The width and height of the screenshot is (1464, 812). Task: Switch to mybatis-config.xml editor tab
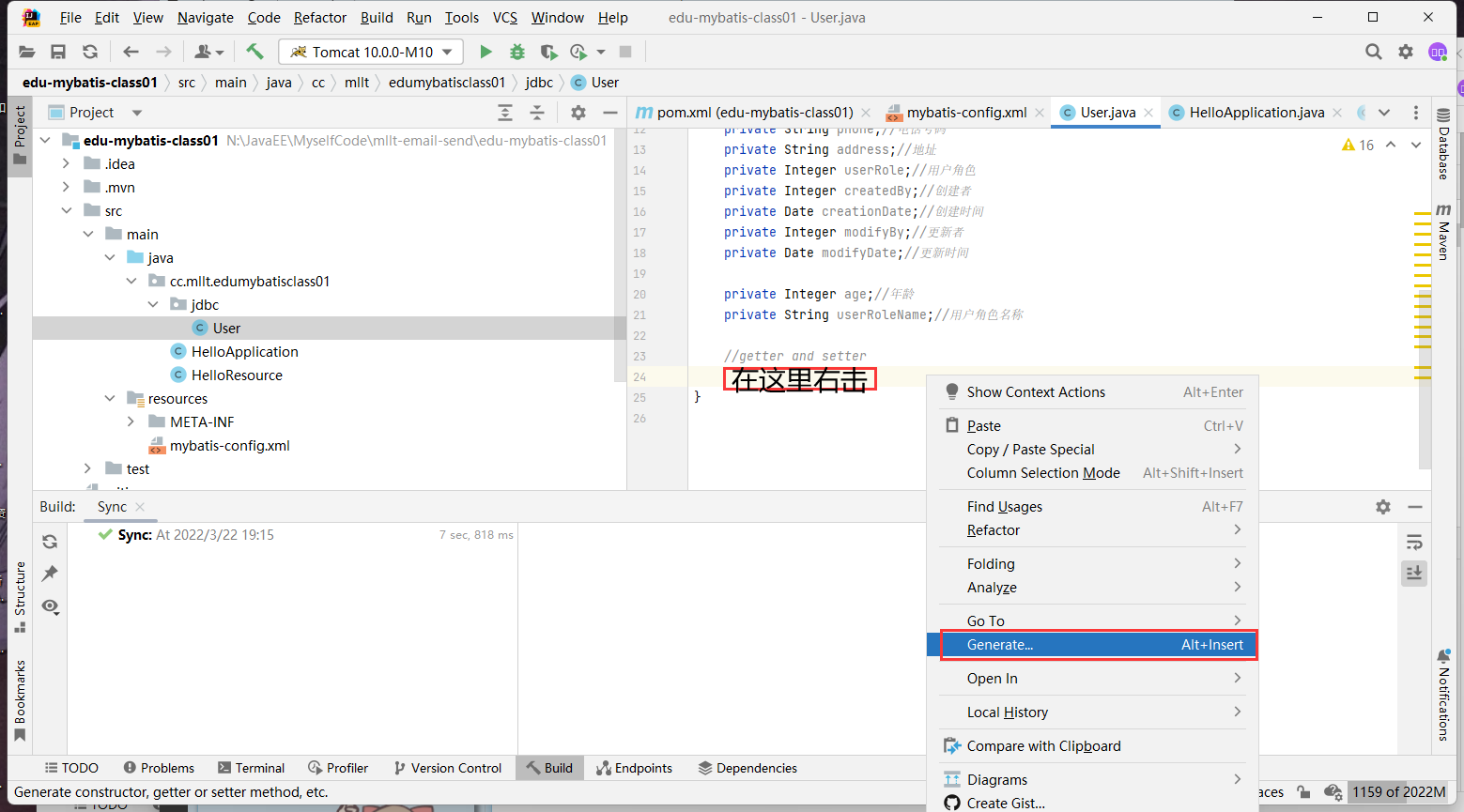[x=966, y=113]
